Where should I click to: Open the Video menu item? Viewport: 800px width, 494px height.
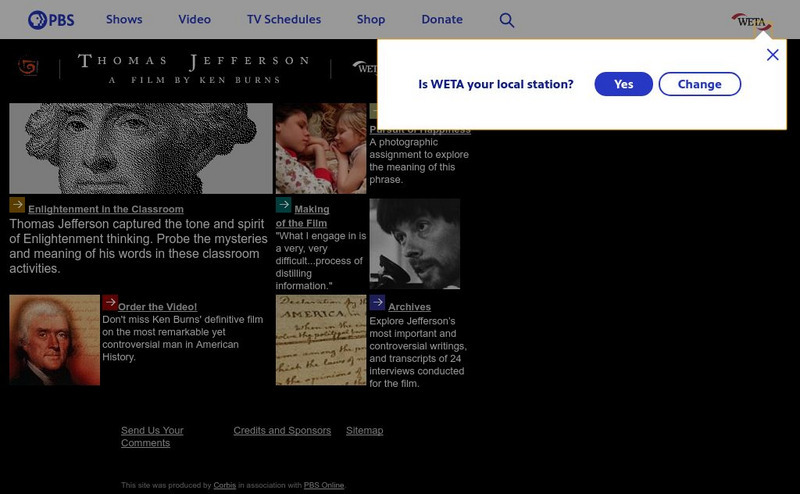(194, 19)
